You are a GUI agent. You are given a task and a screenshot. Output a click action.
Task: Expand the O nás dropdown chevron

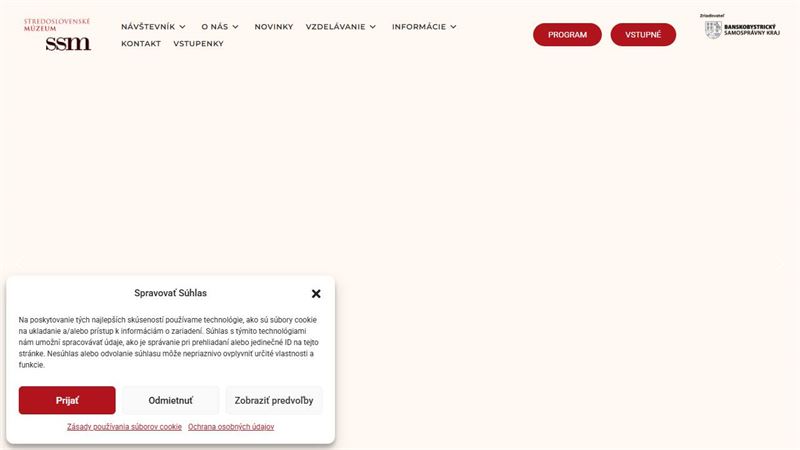tap(235, 27)
